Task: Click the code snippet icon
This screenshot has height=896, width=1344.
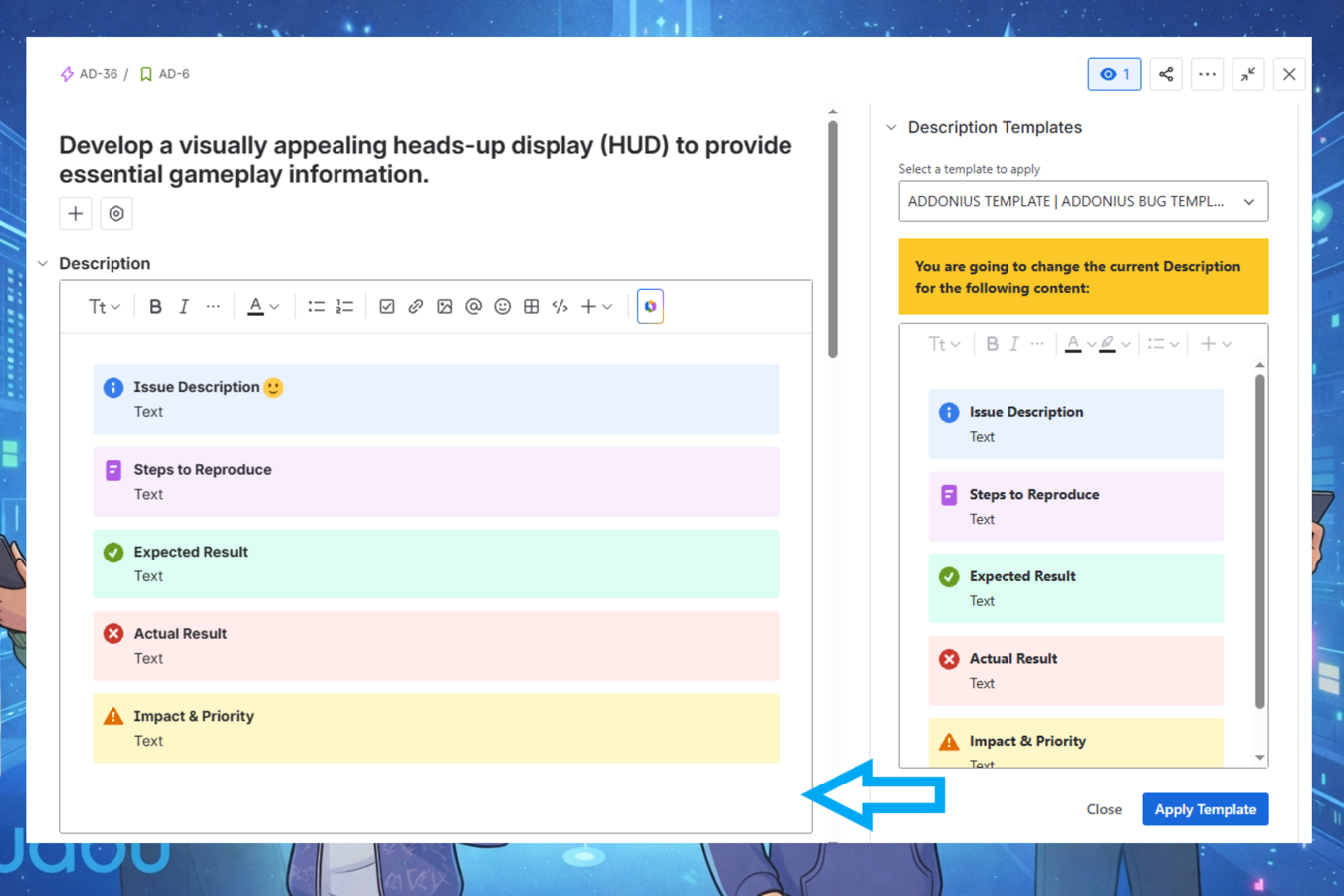Action: pyautogui.click(x=560, y=307)
